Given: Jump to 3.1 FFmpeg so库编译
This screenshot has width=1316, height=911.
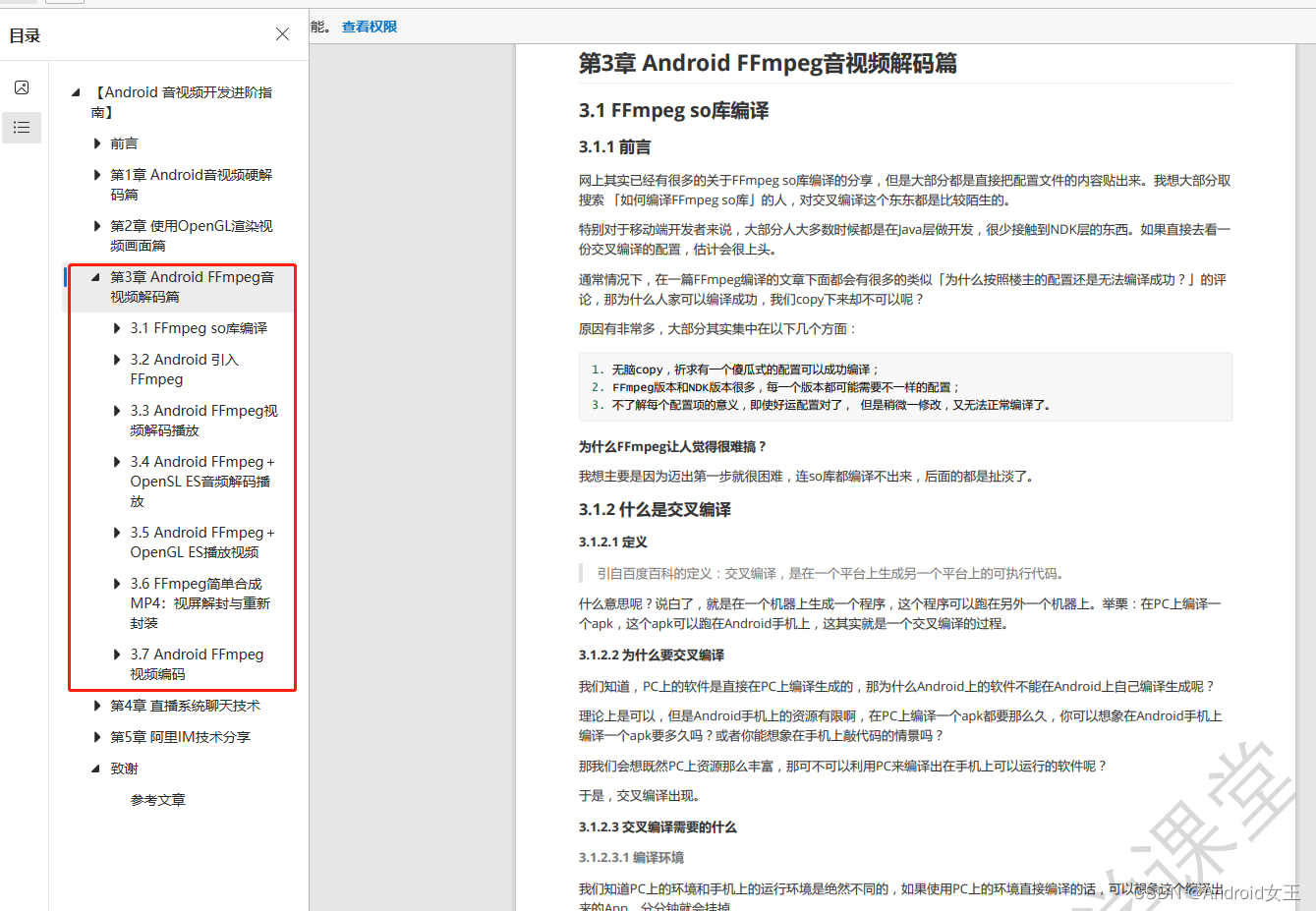Looking at the screenshot, I should (199, 328).
